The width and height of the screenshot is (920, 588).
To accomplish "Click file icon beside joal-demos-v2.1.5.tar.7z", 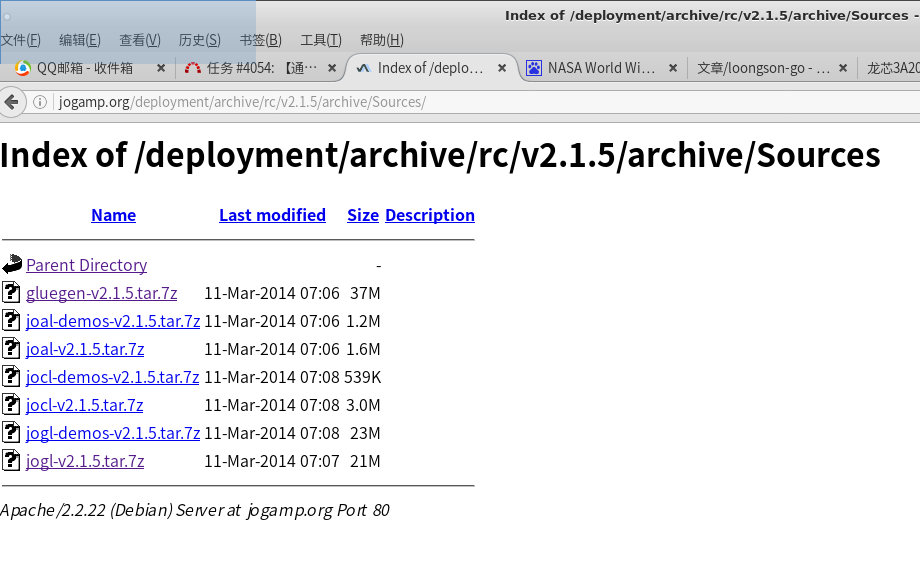I will (x=11, y=321).
